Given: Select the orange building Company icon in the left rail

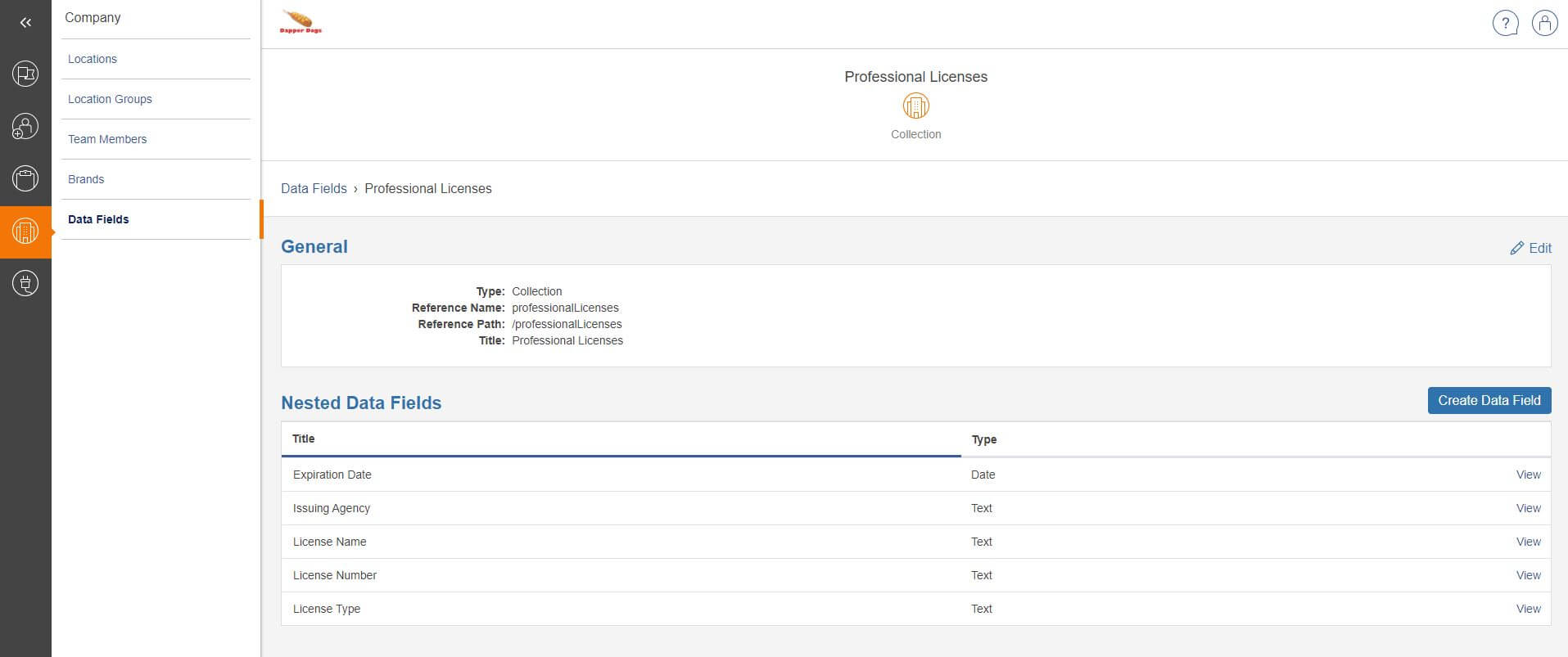Looking at the screenshot, I should coord(25,232).
